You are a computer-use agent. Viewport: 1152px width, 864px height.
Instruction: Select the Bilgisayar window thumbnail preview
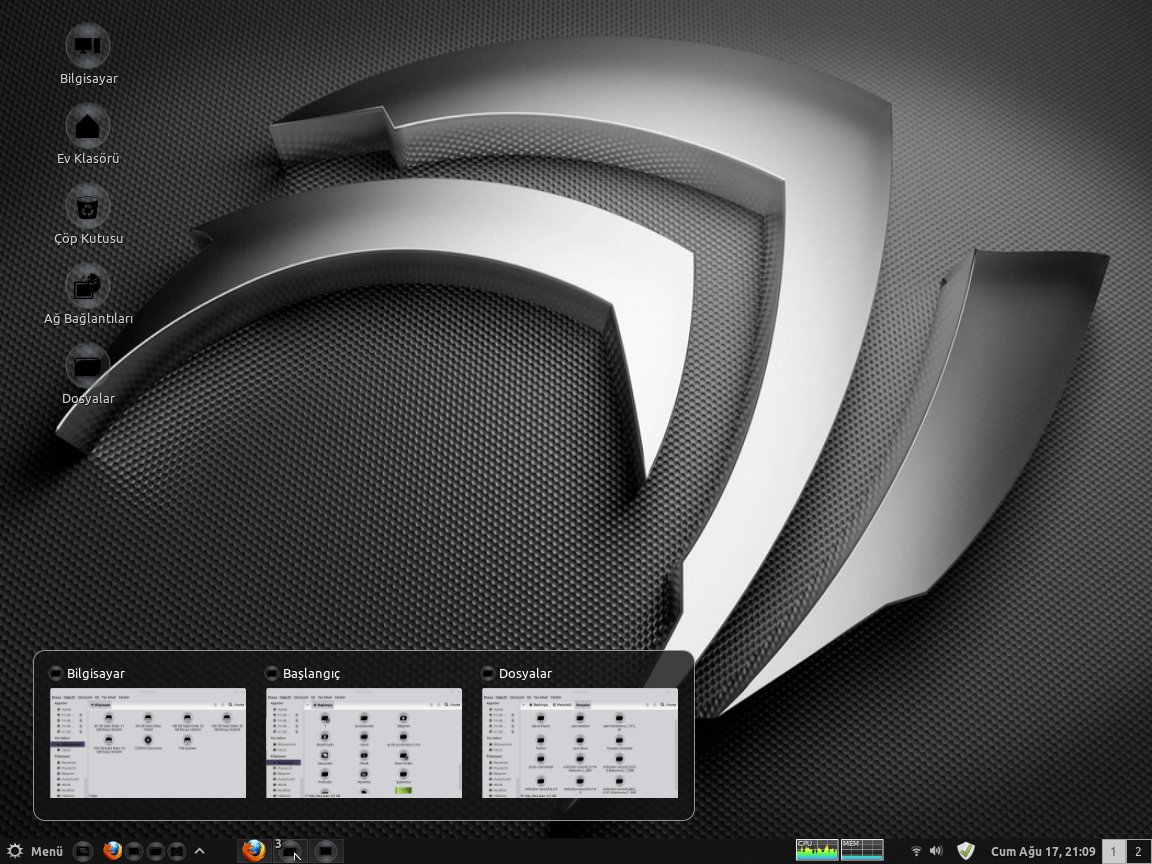click(148, 743)
